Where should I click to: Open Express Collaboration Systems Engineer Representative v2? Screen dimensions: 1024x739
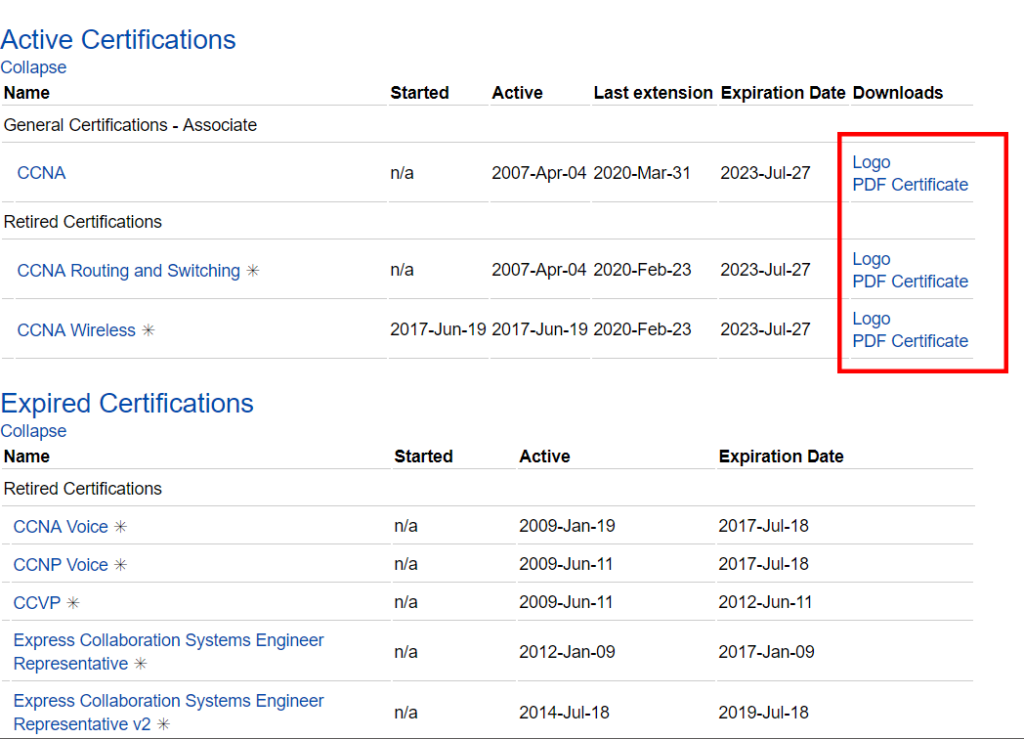(x=168, y=702)
